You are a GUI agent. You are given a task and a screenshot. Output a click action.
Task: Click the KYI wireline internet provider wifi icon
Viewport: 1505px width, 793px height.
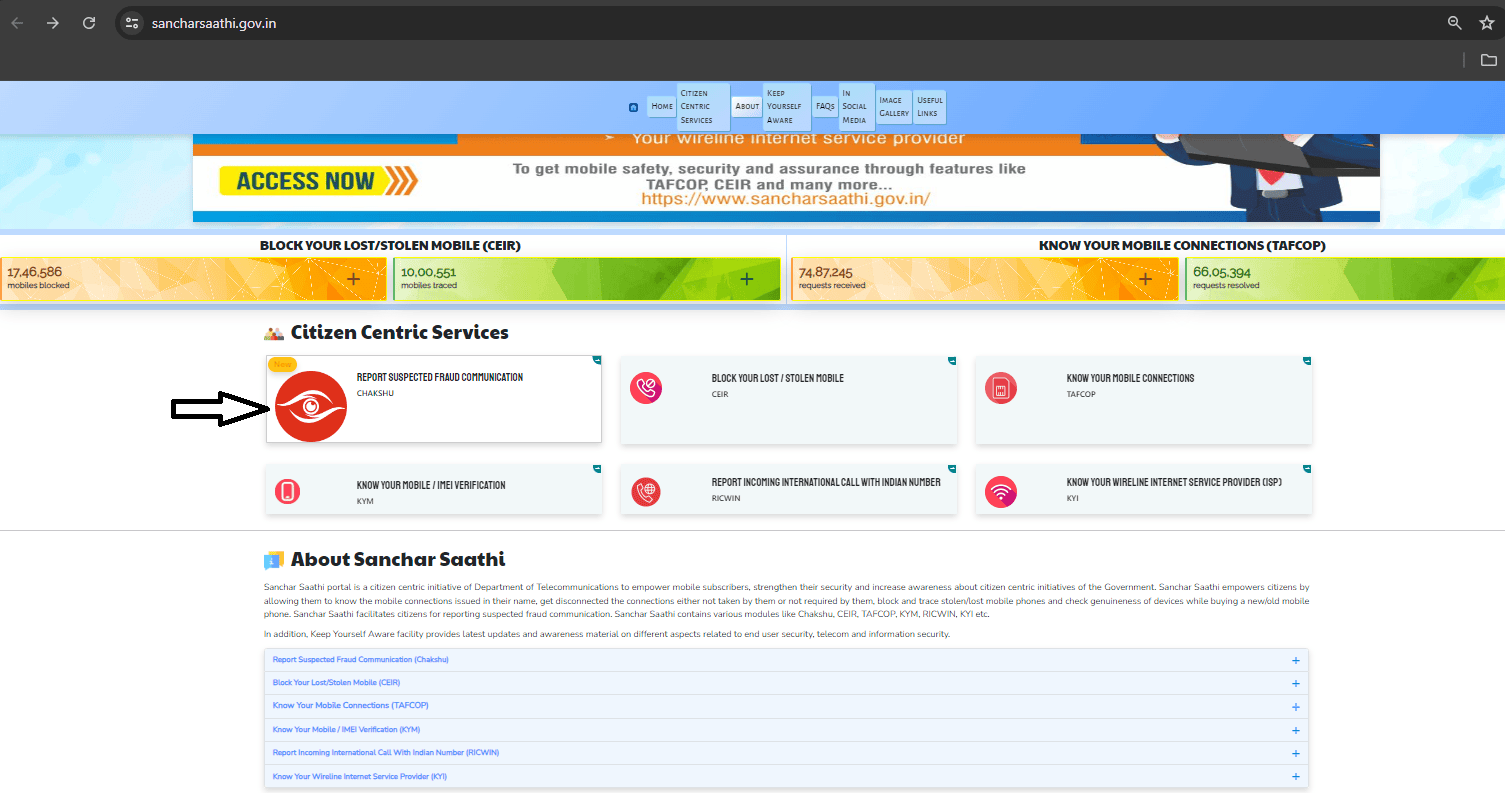[x=1001, y=489]
